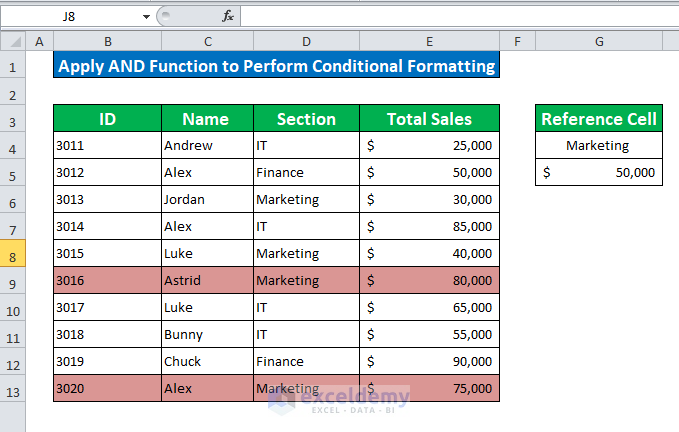Open the Name Box dropdown arrow
This screenshot has height=432, width=679.
click(146, 16)
